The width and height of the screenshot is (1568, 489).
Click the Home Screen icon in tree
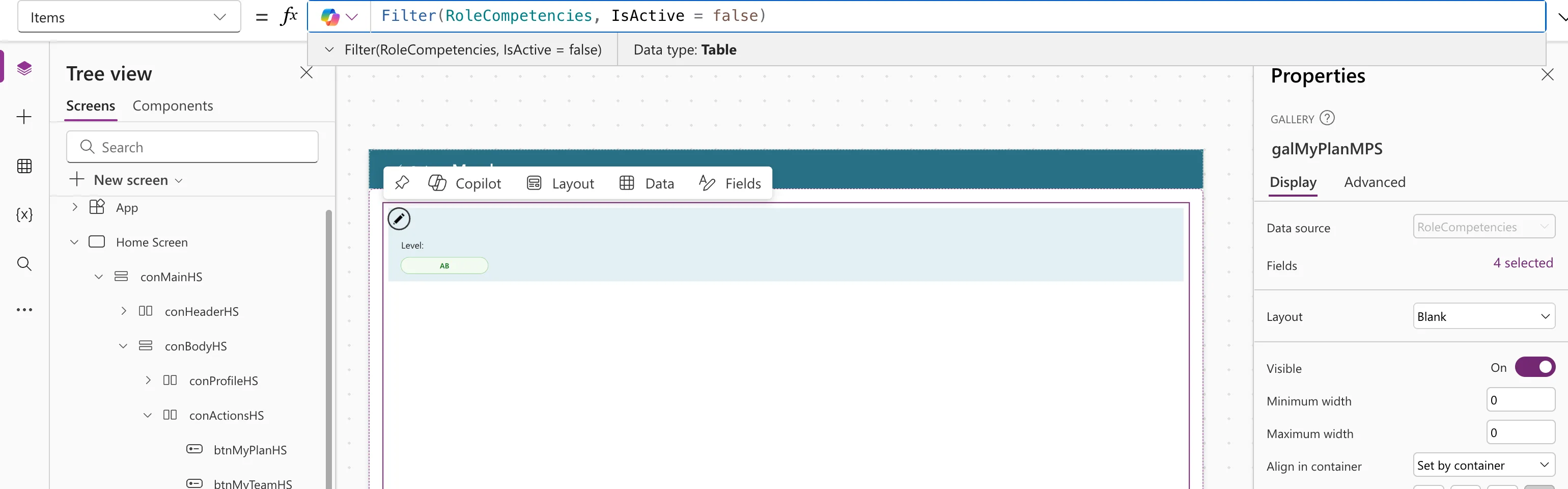(97, 242)
